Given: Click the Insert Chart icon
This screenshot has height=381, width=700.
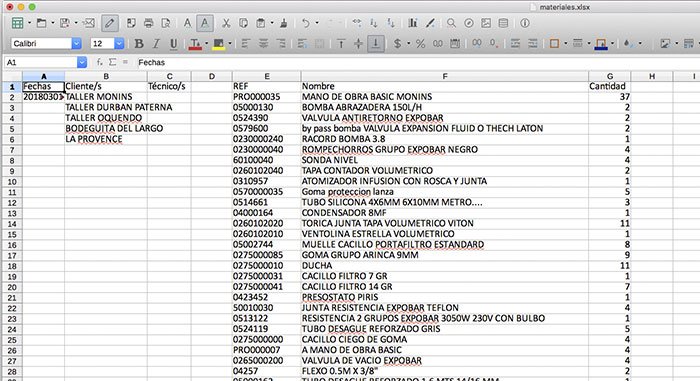Looking at the screenshot, I should [x=413, y=23].
